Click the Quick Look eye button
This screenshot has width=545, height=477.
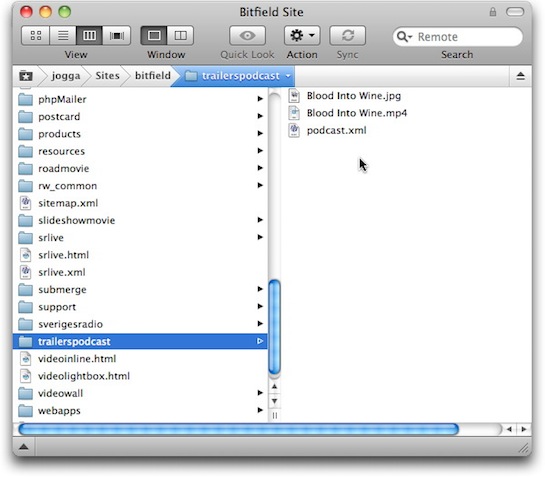point(247,35)
